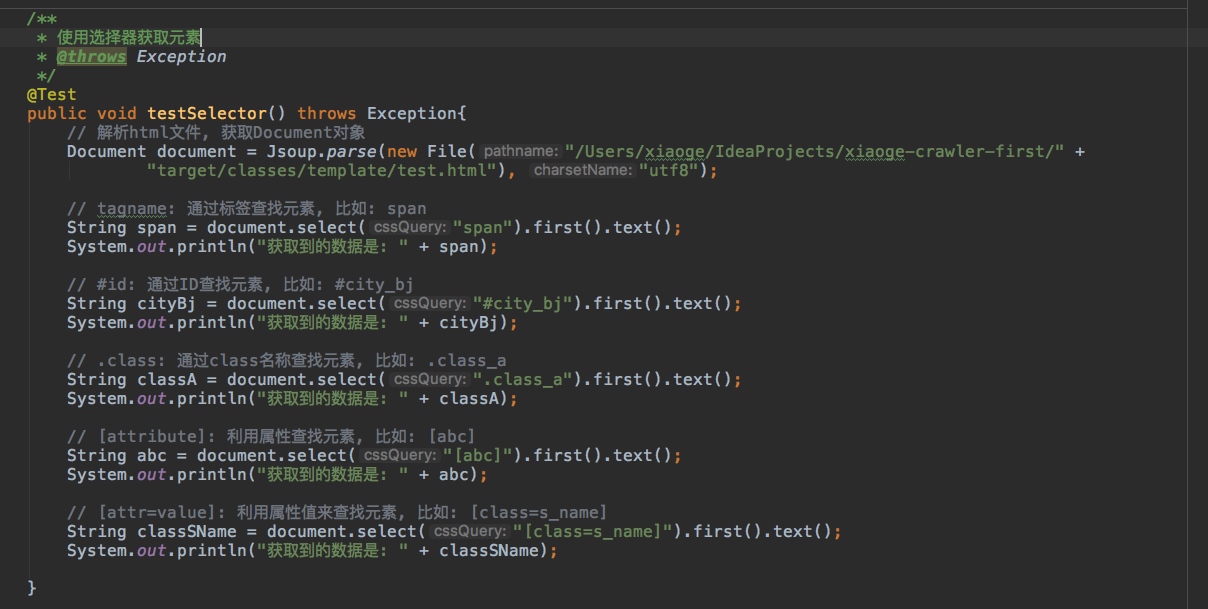The image size is (1208, 609).
Task: Click the println line ending with + classSName
Action: [x=312, y=550]
